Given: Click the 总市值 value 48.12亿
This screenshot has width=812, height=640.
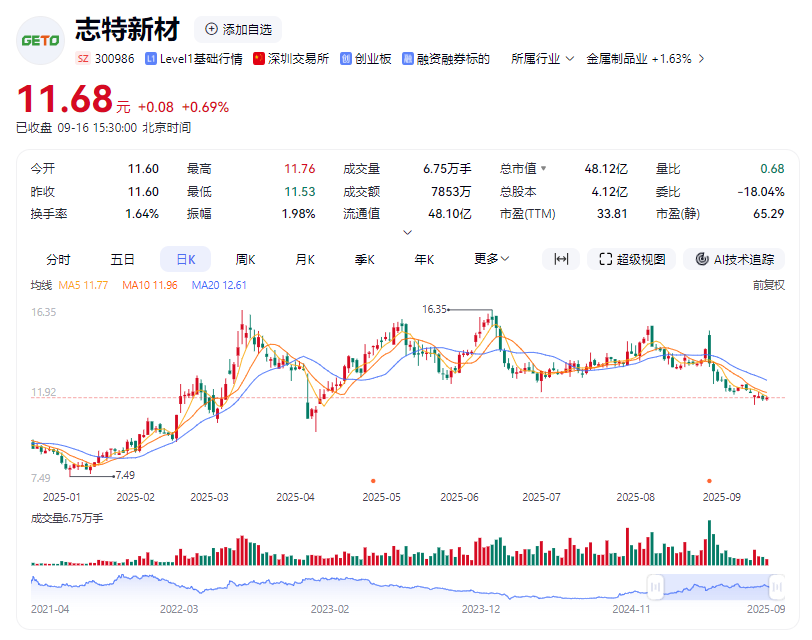Looking at the screenshot, I should click(x=606, y=169).
